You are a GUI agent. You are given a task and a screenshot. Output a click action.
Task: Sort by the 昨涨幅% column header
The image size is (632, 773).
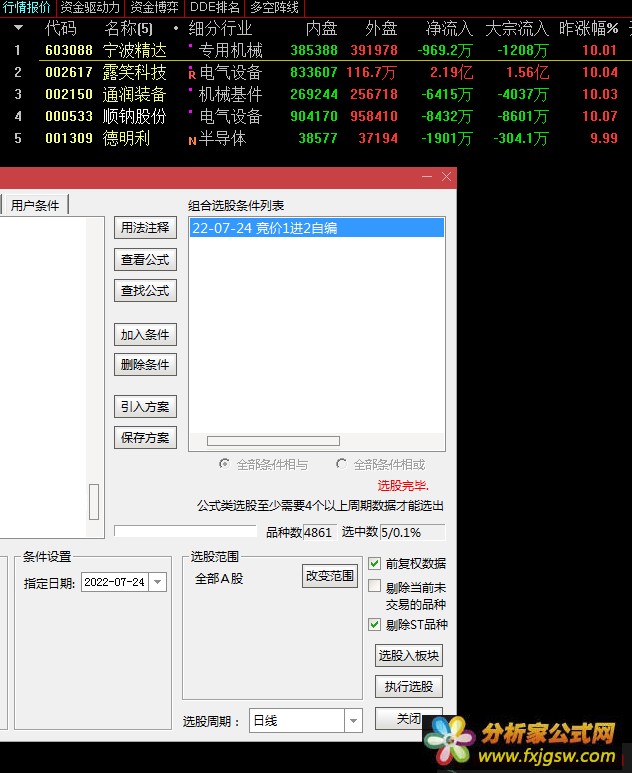tap(588, 29)
